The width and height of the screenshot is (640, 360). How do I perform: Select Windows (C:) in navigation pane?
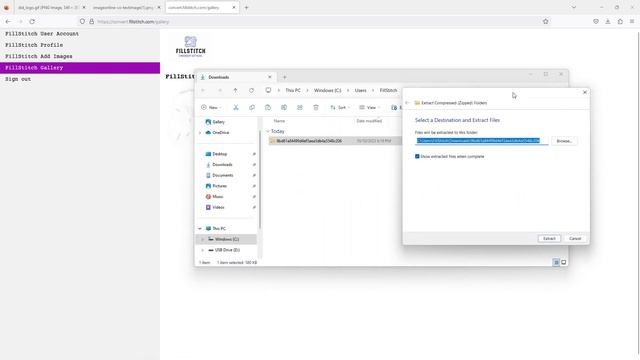[227, 239]
